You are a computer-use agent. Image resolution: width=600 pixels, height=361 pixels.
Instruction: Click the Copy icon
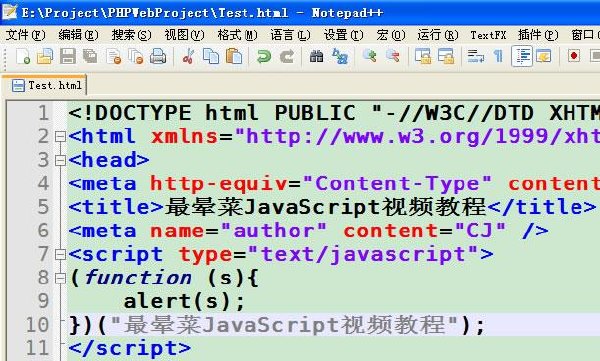(x=211, y=56)
